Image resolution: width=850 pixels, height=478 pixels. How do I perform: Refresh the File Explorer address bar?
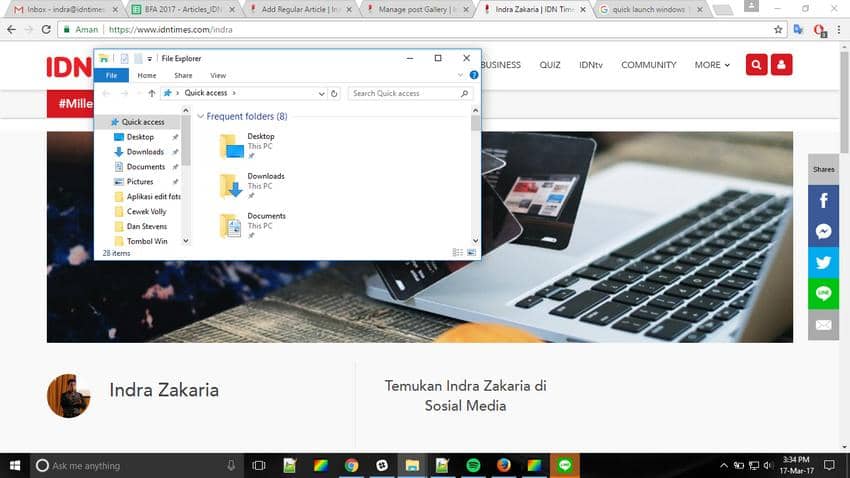coord(335,93)
